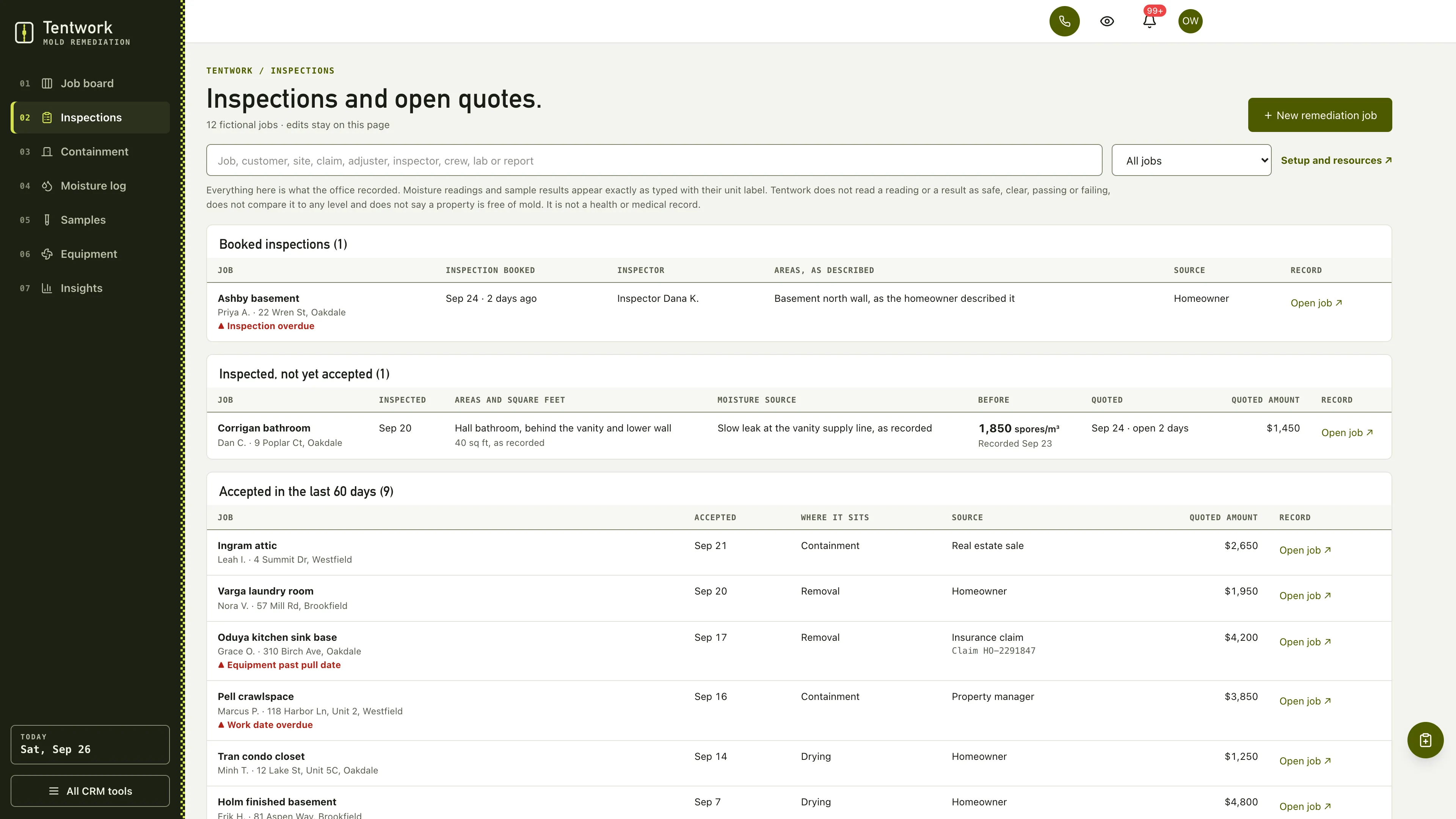This screenshot has width=1456, height=819.
Task: Select the Moisture log droplet icon
Action: [x=47, y=186]
